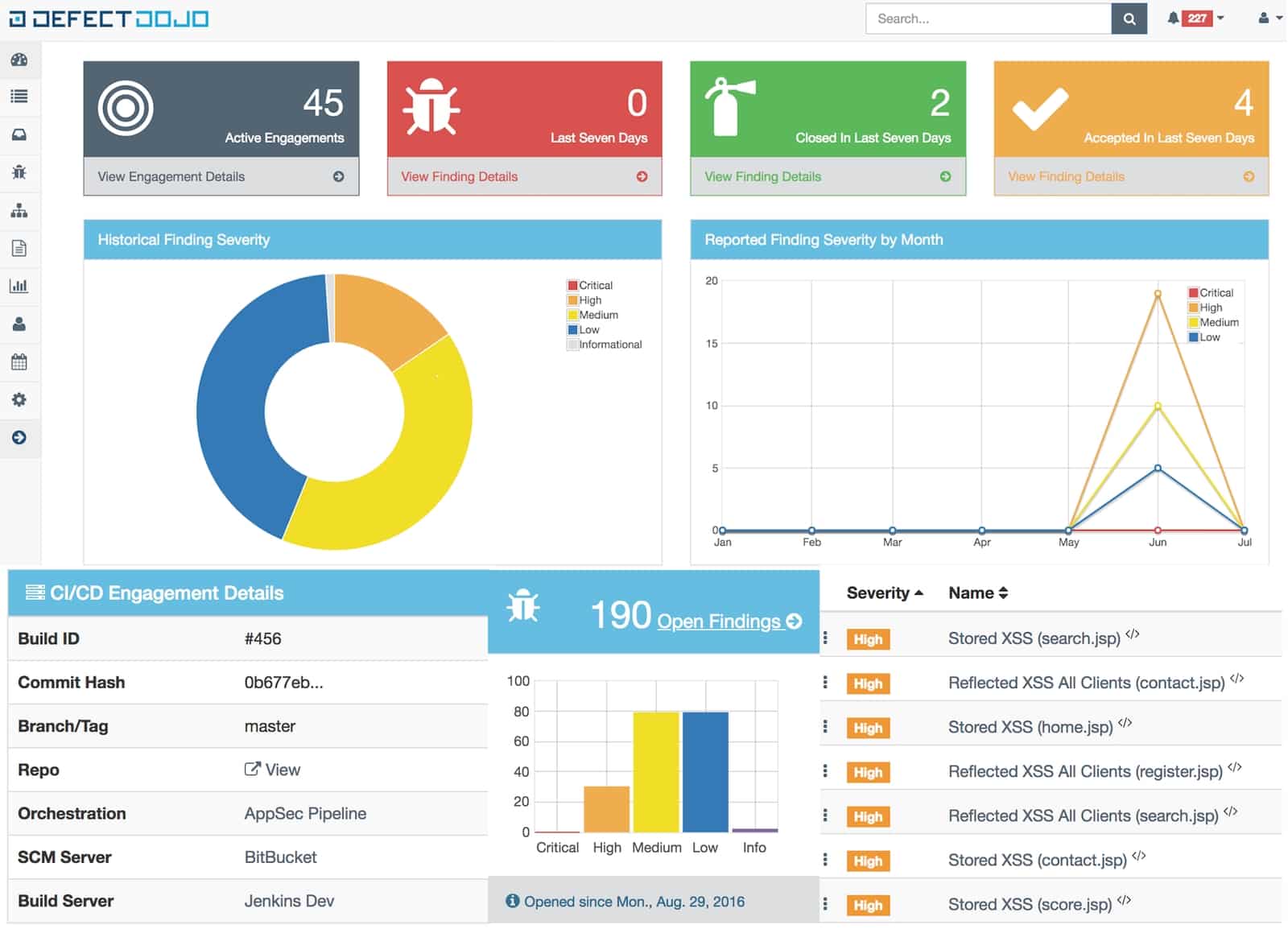This screenshot has height=929, width=1288.
Task: Open the reports document icon in sidebar
Action: coord(20,248)
